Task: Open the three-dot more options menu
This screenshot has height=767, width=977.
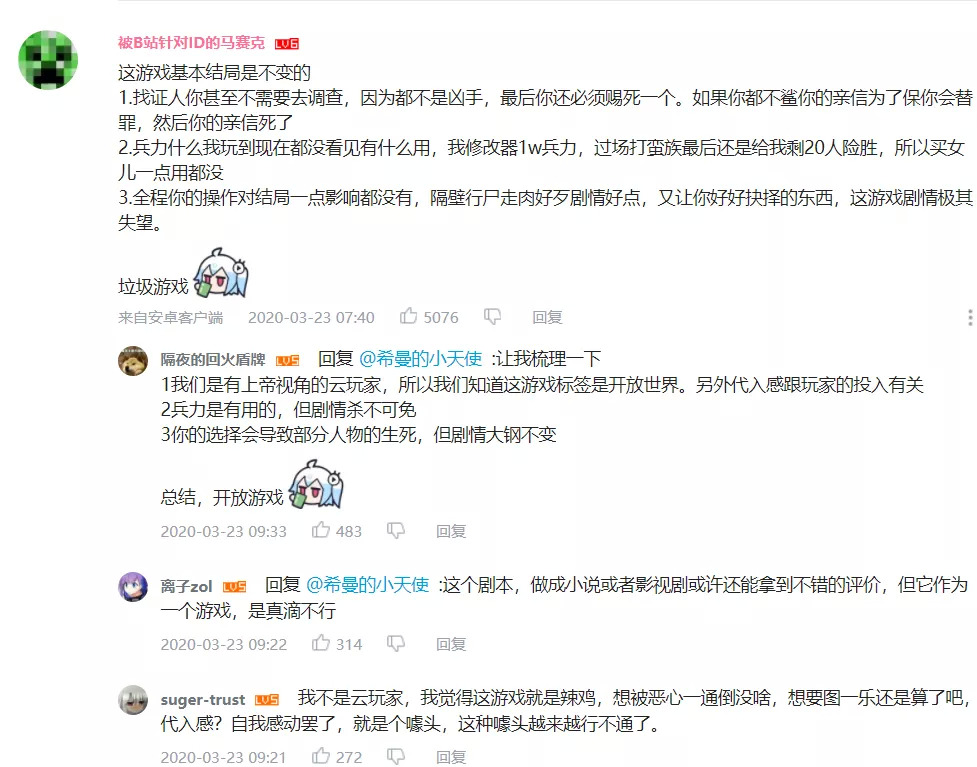Action: click(x=970, y=317)
